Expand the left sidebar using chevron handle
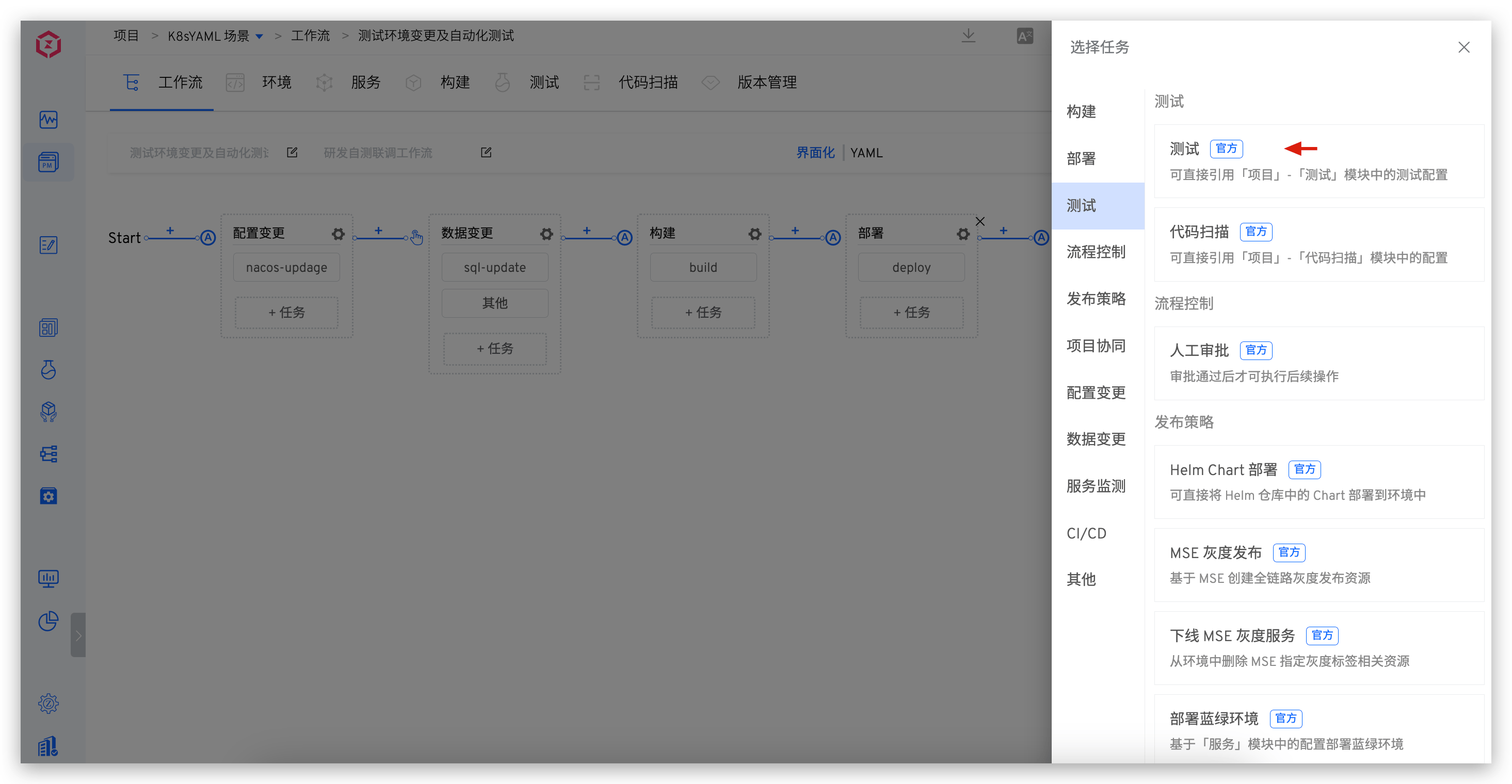Screen dimensions: 1512x784 coord(78,635)
